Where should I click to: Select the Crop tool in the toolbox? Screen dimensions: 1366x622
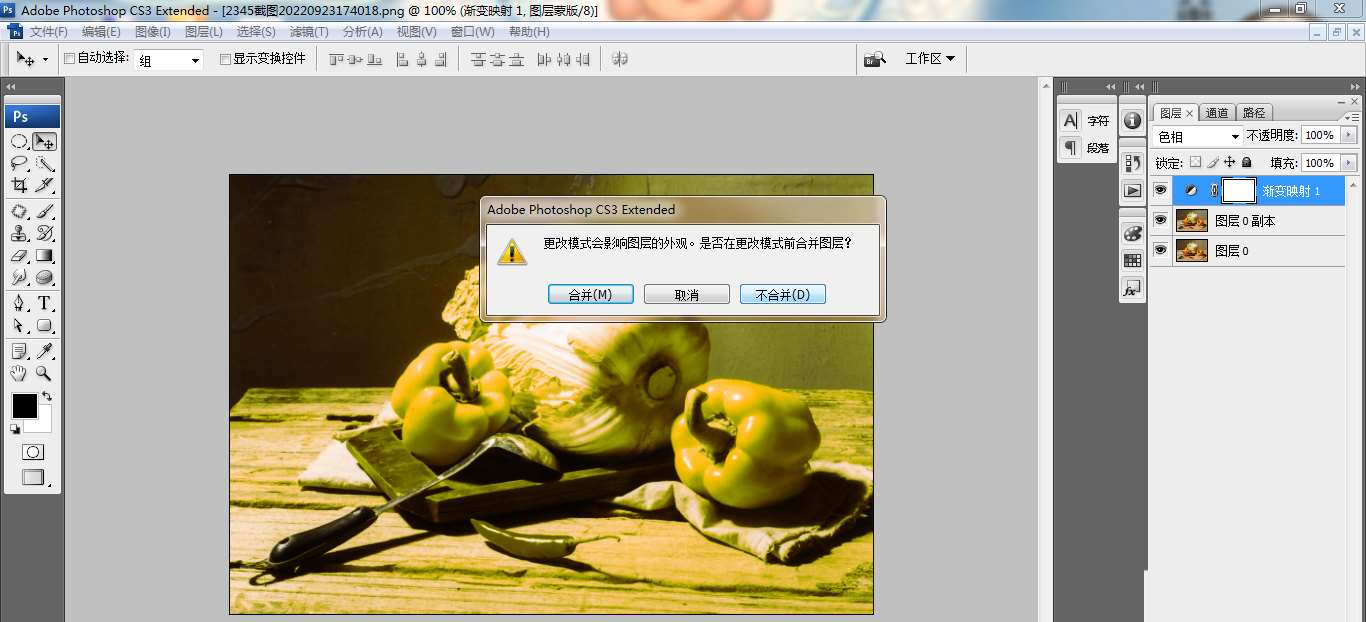click(x=19, y=185)
